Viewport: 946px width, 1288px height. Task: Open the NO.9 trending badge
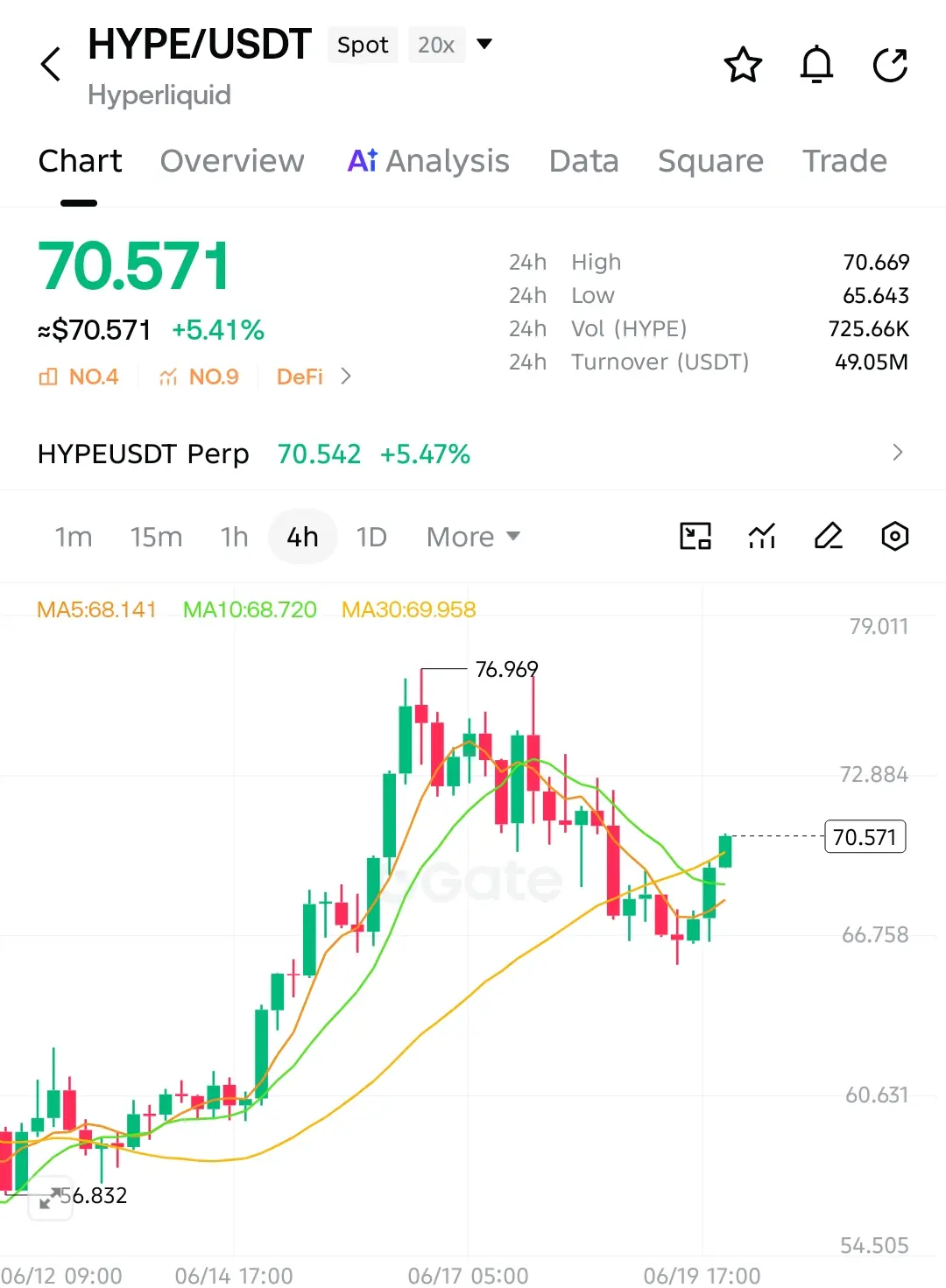pos(199,377)
